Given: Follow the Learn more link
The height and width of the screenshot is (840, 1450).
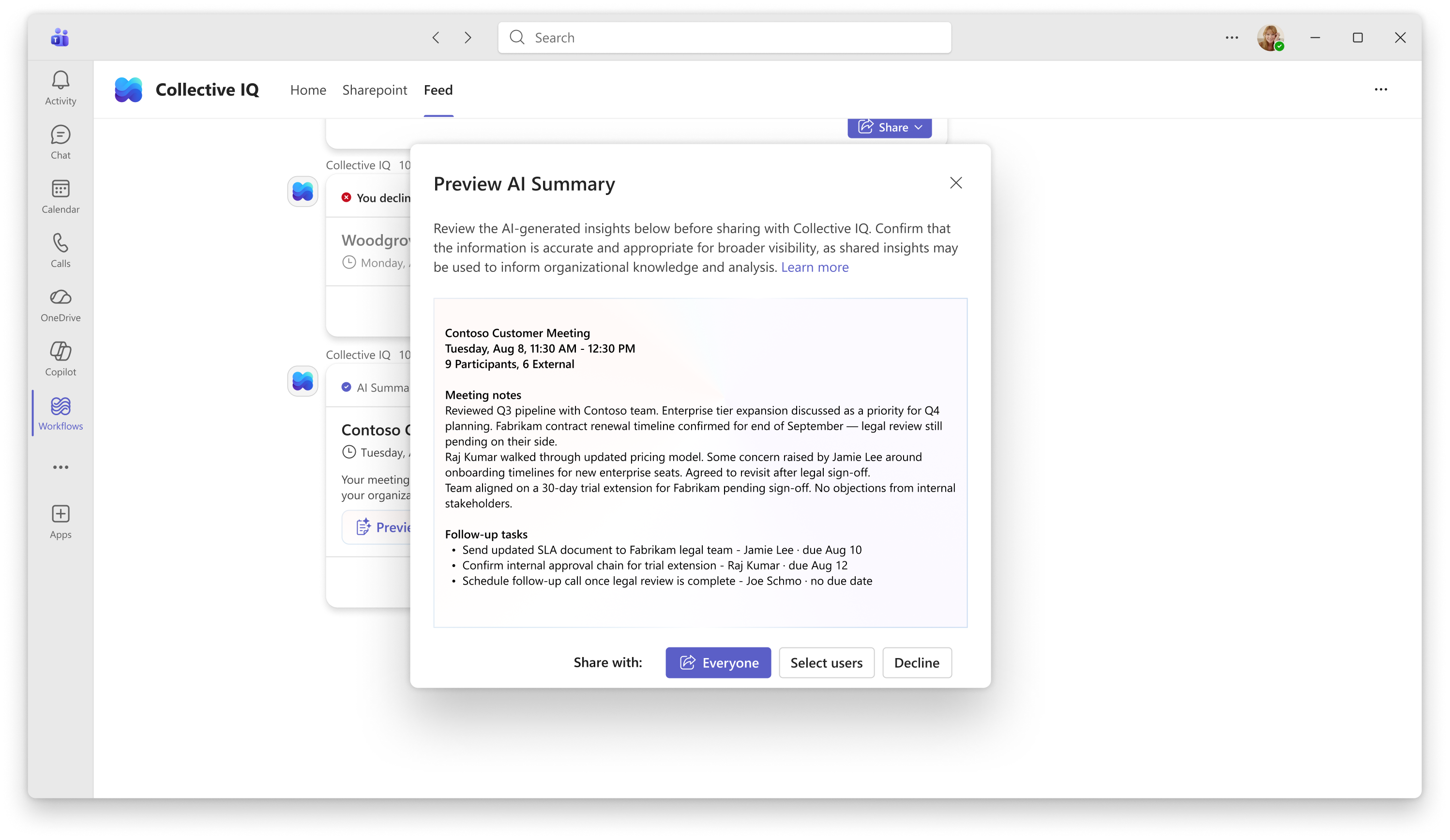Looking at the screenshot, I should [x=815, y=267].
